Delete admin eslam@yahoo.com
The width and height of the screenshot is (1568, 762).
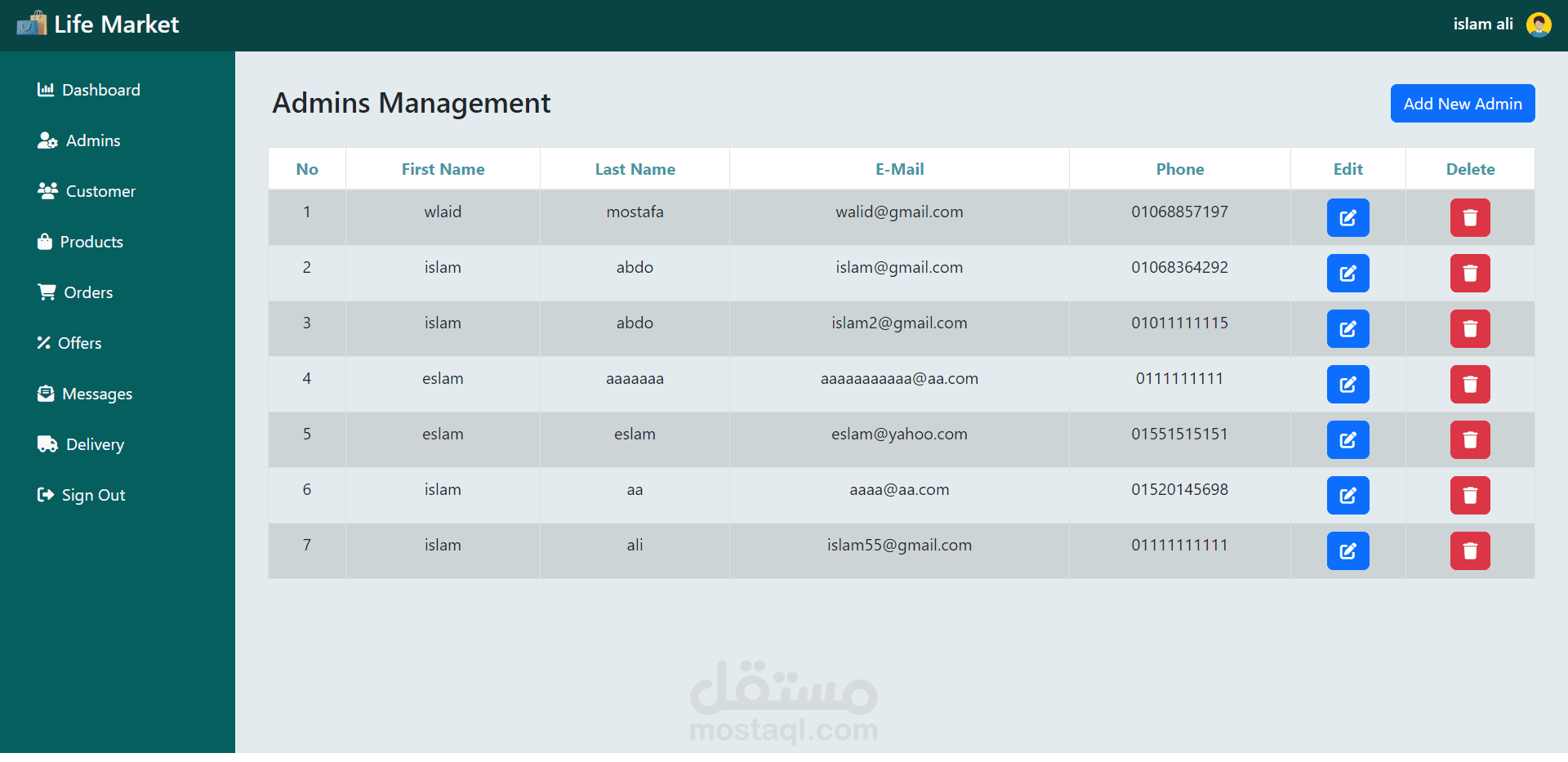point(1470,440)
